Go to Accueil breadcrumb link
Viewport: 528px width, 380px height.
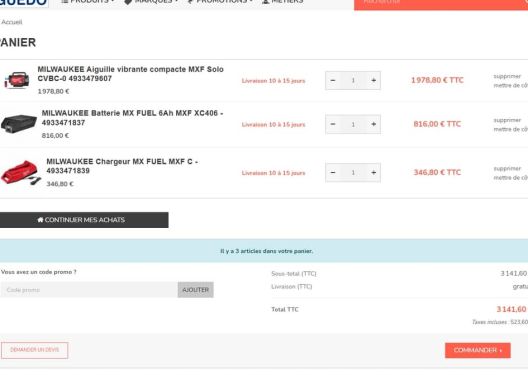[11, 22]
